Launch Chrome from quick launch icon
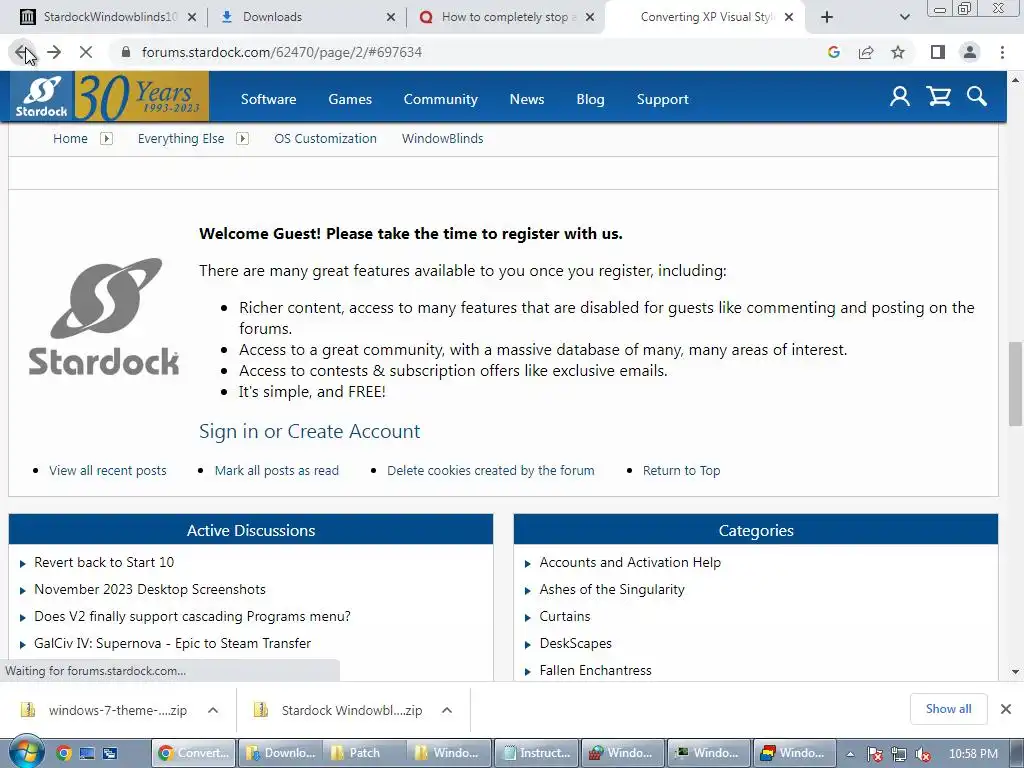This screenshot has height=768, width=1024. coord(63,753)
